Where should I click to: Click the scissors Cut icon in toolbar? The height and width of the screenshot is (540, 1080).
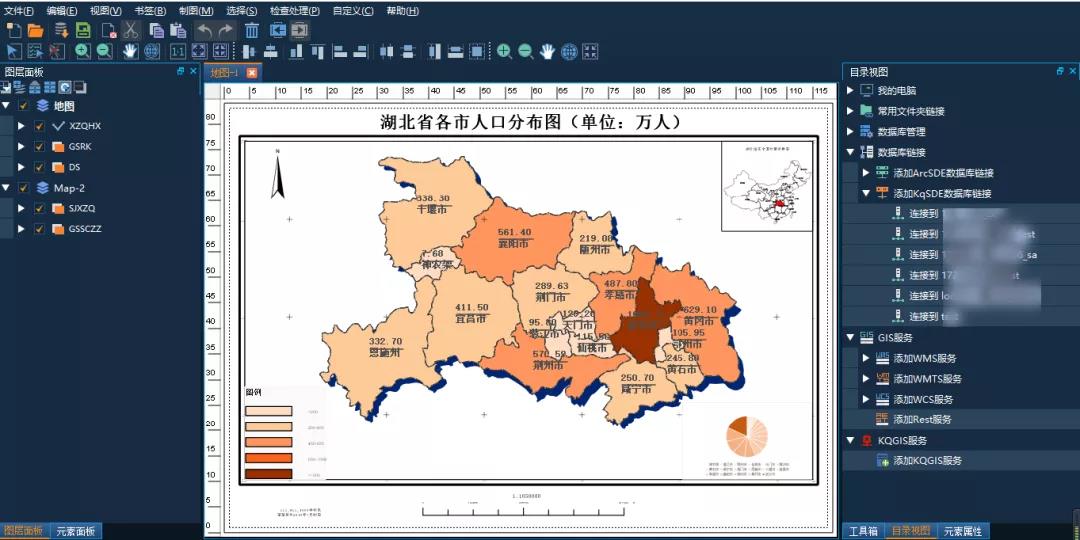130,30
